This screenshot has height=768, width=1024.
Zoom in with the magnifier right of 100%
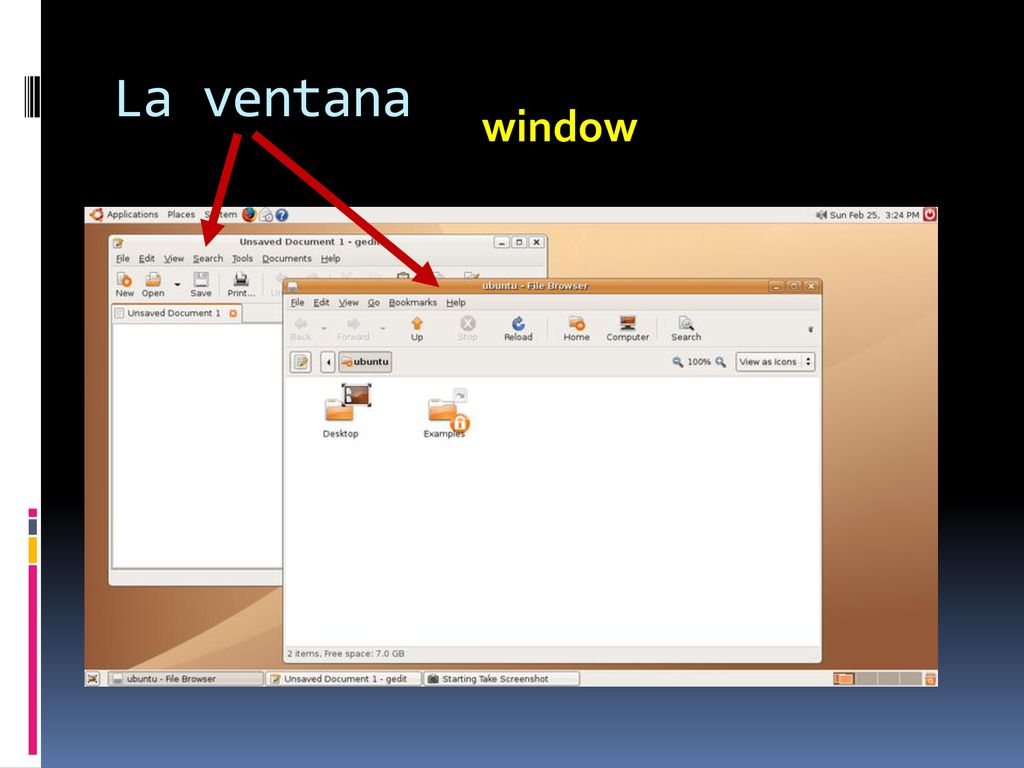pos(720,362)
